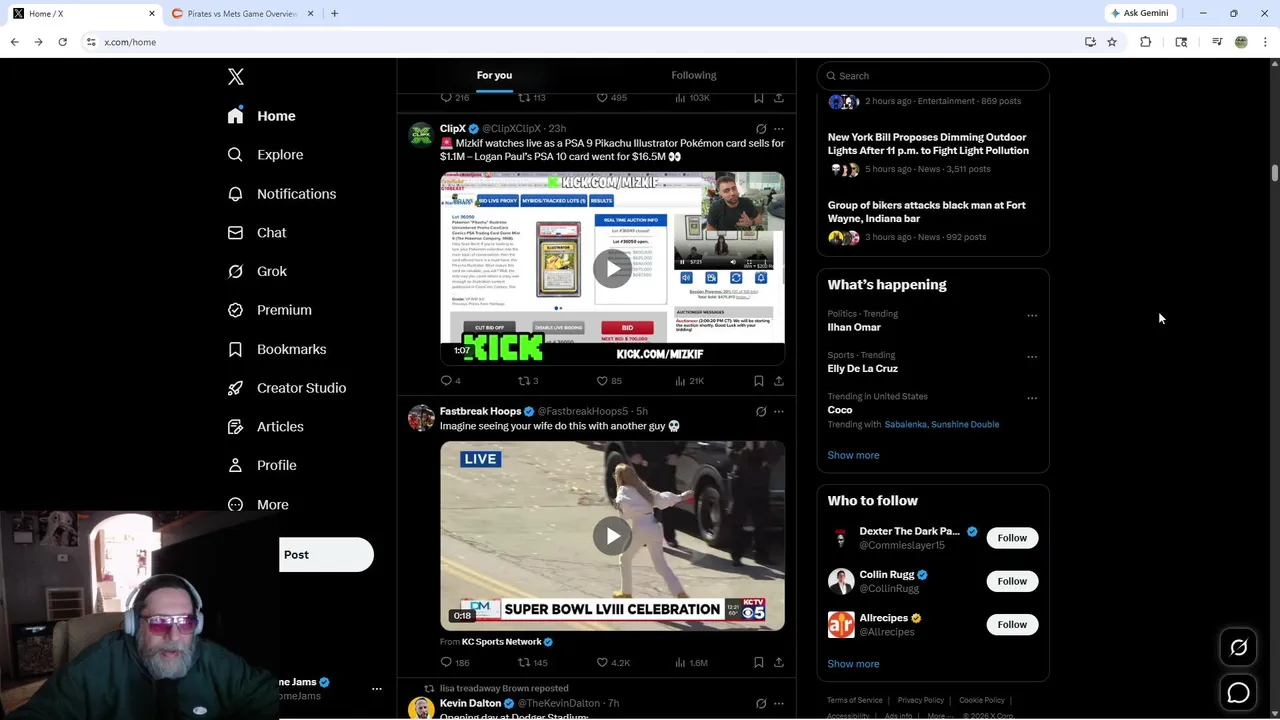1280x720 pixels.
Task: Open the floating chat messages button
Action: tap(1238, 692)
